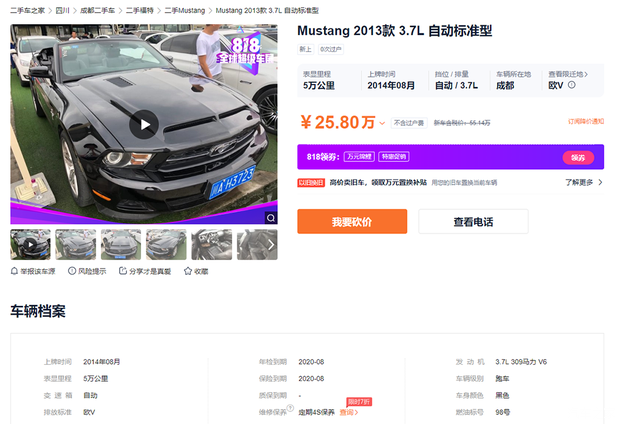620x424 pixels.
Task: Click the 分享才是真爱 share icon
Action: pos(123,271)
